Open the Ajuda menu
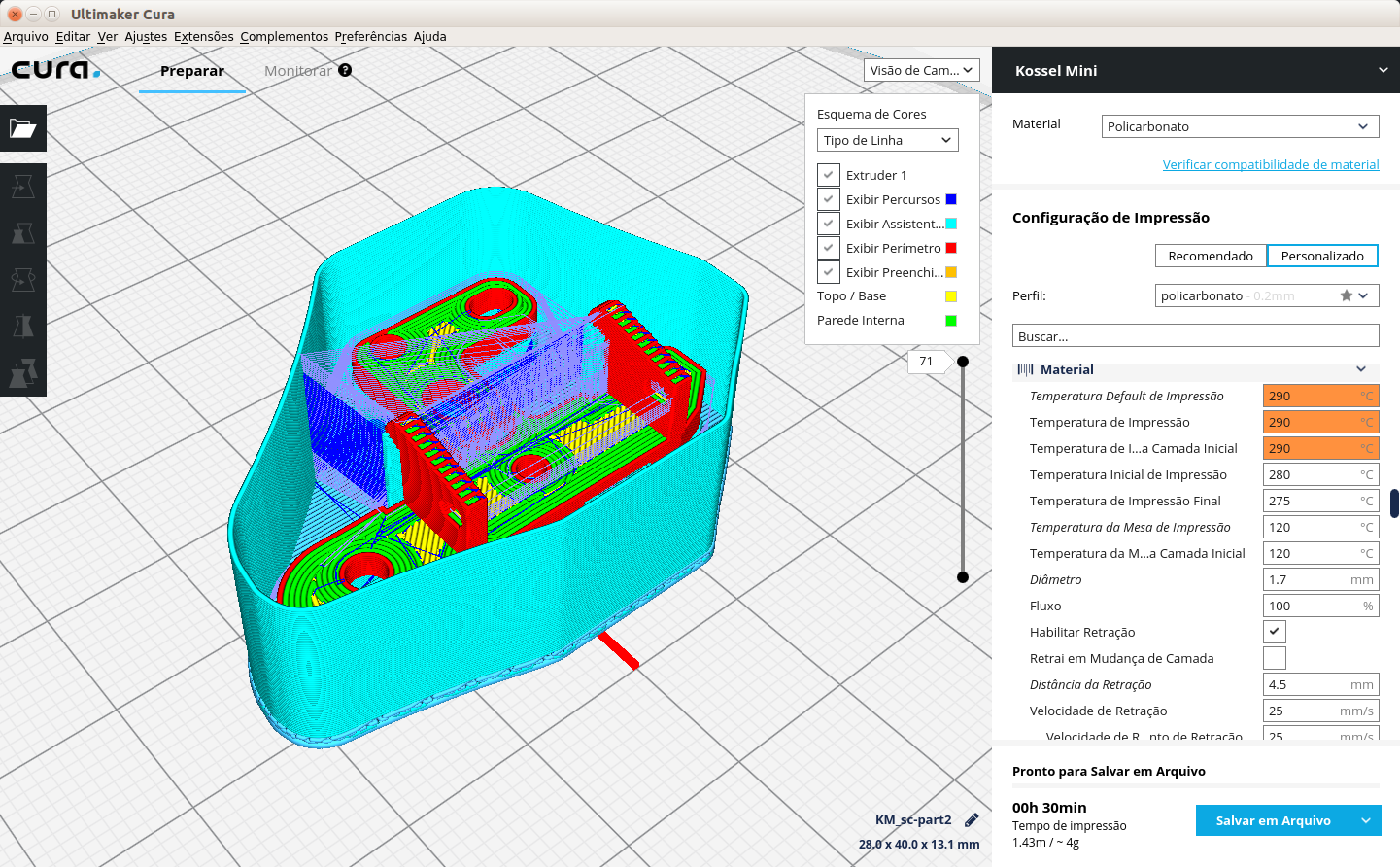This screenshot has width=1400, height=867. pos(430,36)
